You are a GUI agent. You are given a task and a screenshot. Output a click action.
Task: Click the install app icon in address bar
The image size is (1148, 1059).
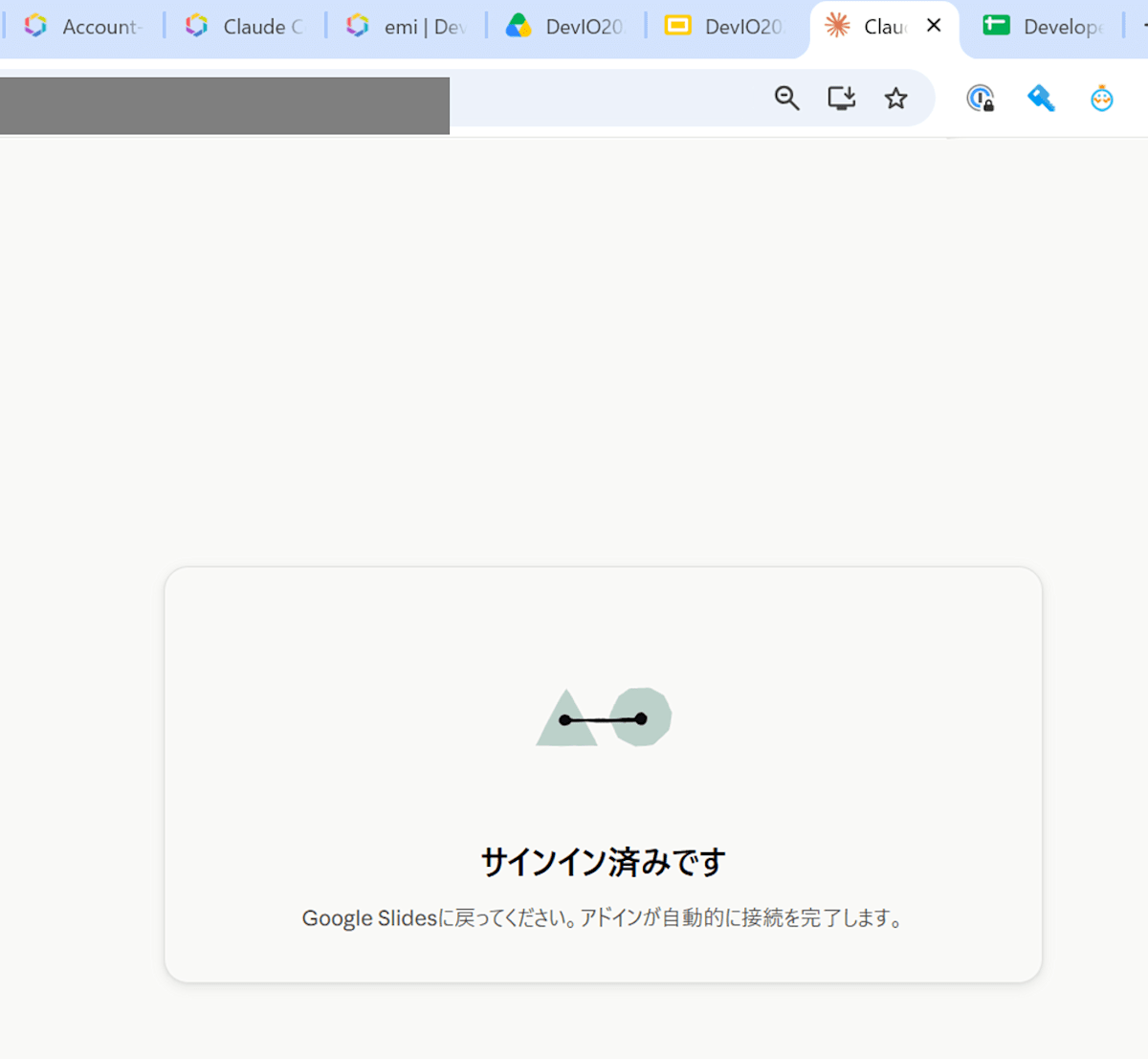[x=842, y=98]
